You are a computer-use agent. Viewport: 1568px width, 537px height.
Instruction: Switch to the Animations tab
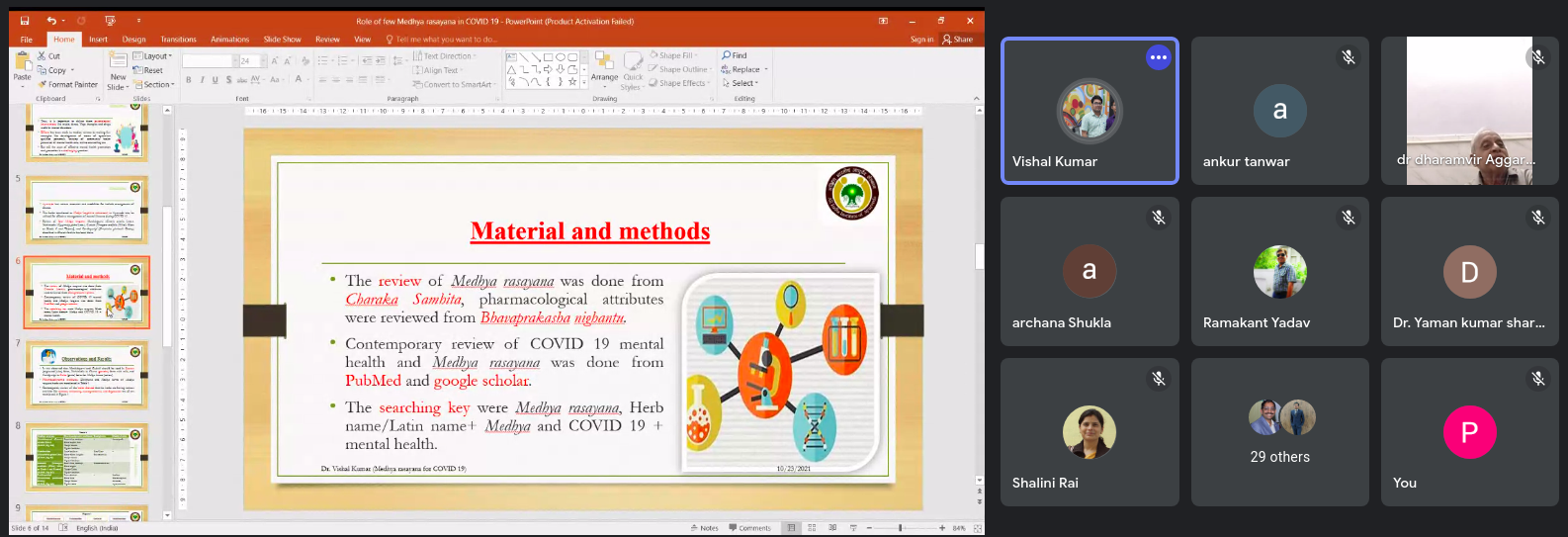tap(229, 40)
